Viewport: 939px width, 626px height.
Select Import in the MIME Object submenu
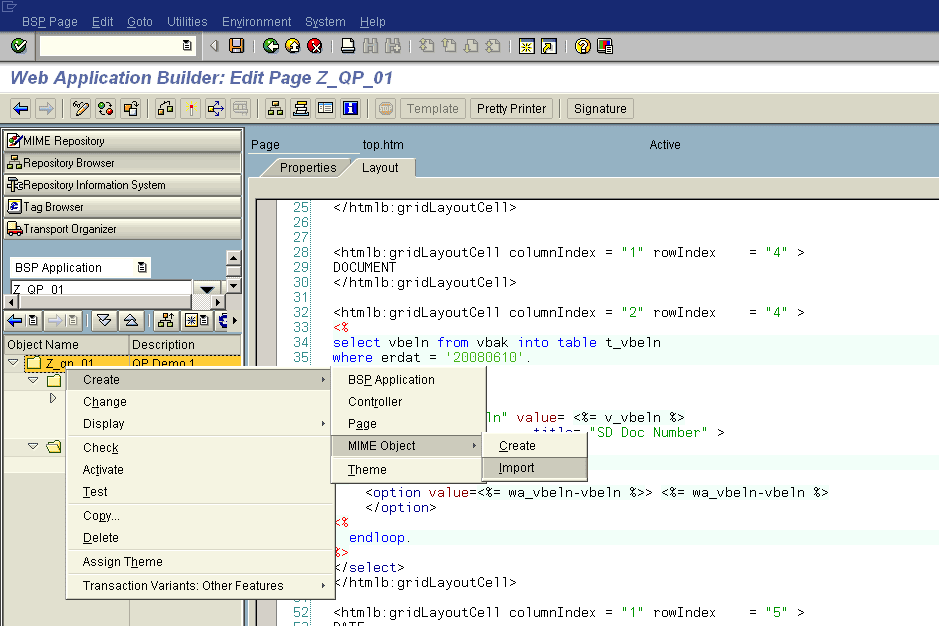click(534, 468)
